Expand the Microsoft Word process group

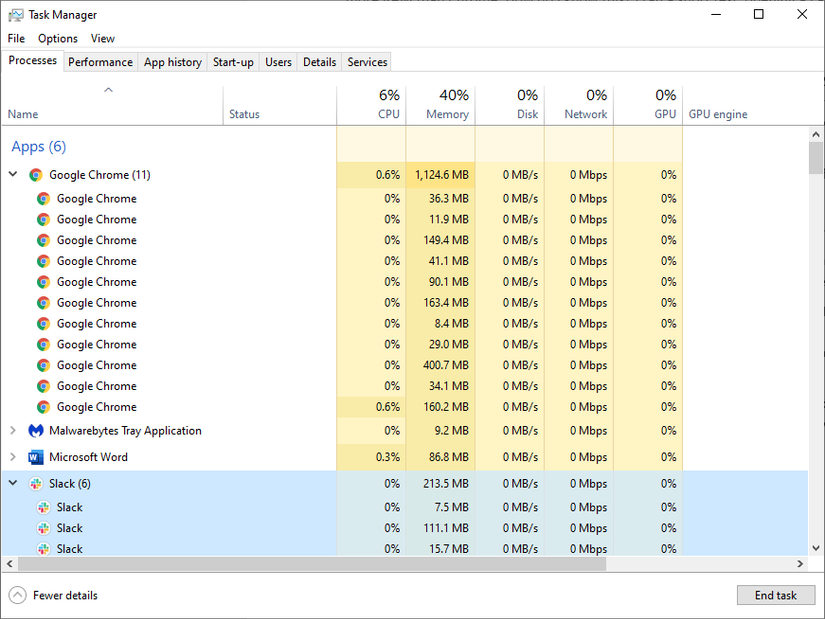[12, 457]
